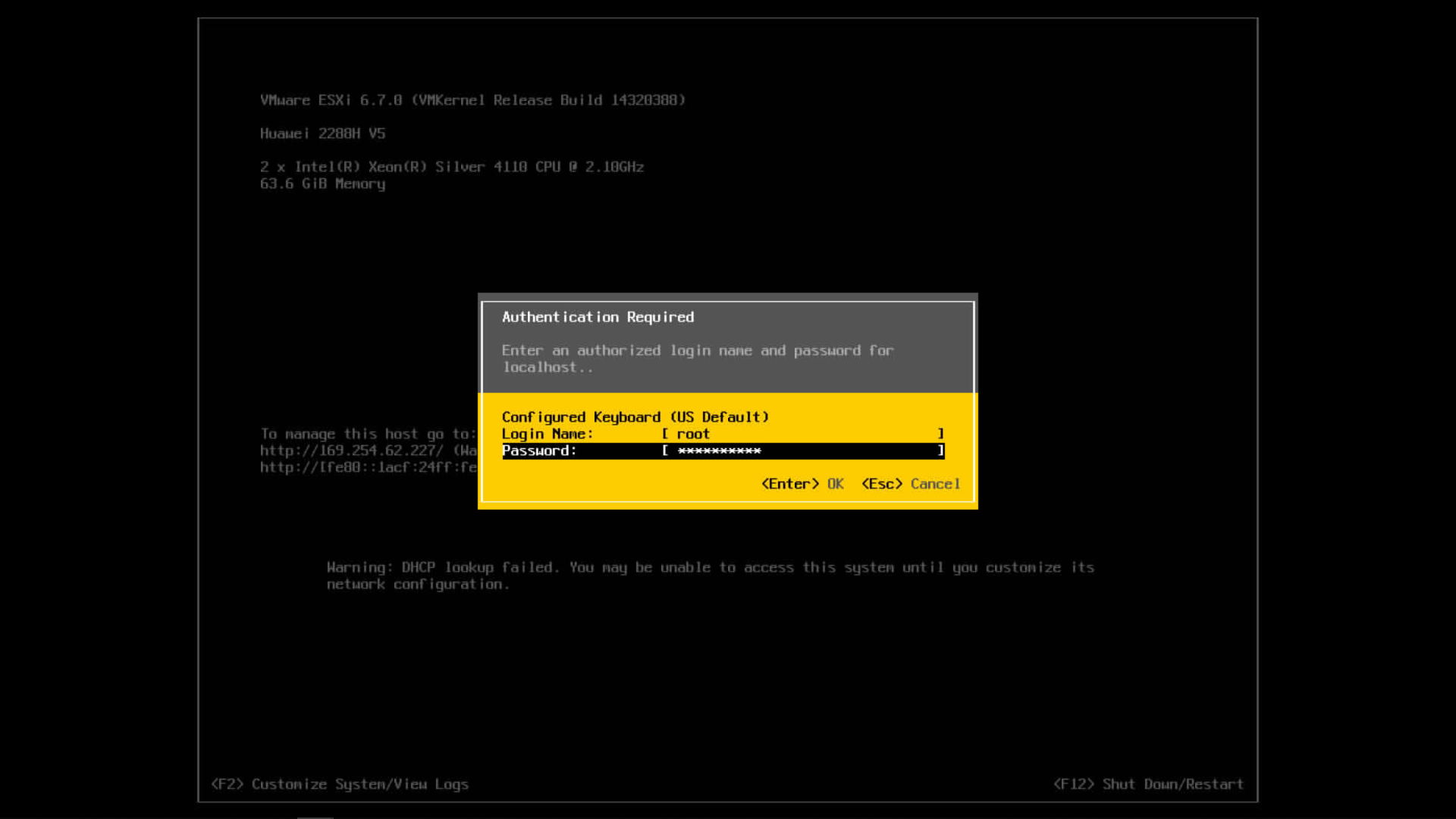Click the 63.6 GiB Memory text
This screenshot has width=1456, height=819.
(323, 184)
